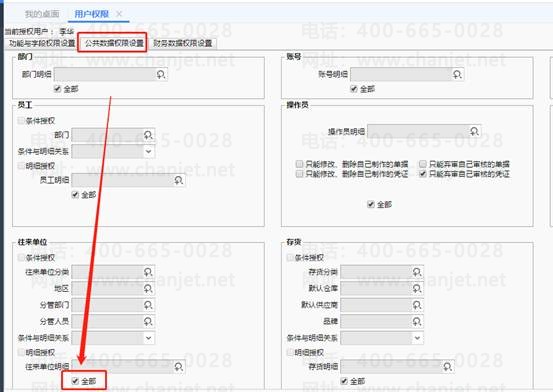This screenshot has height=392, width=553.
Task: Click the 品牌 search magnifier icon
Action: click(417, 321)
